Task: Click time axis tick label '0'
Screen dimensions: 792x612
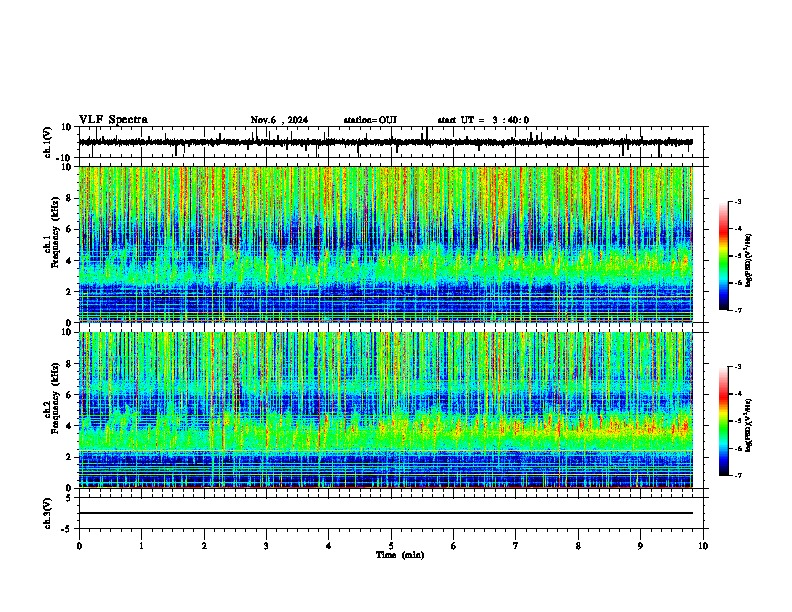Action: point(79,546)
